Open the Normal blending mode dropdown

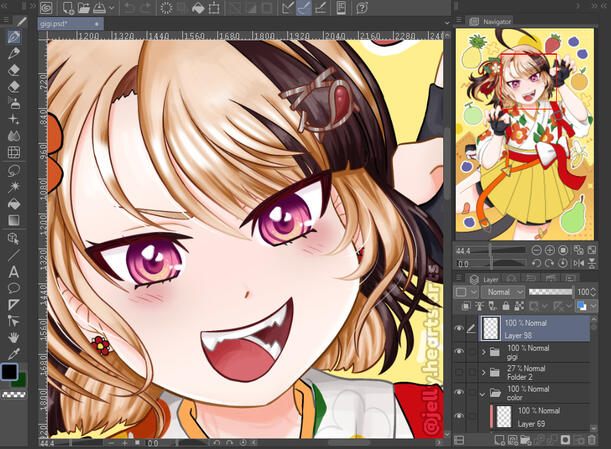click(x=503, y=292)
